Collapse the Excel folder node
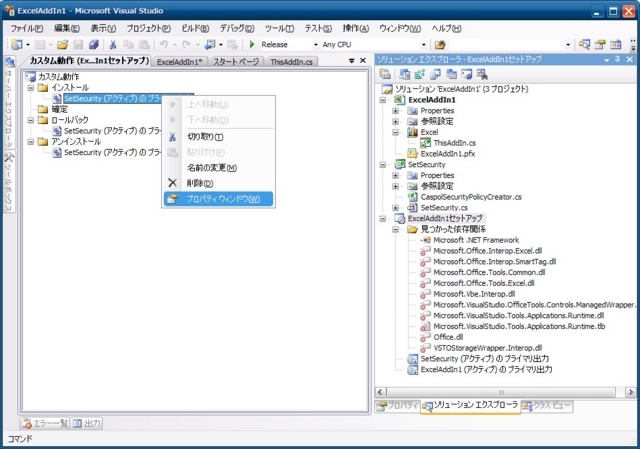Screen dimensions: 640x449 [396, 132]
